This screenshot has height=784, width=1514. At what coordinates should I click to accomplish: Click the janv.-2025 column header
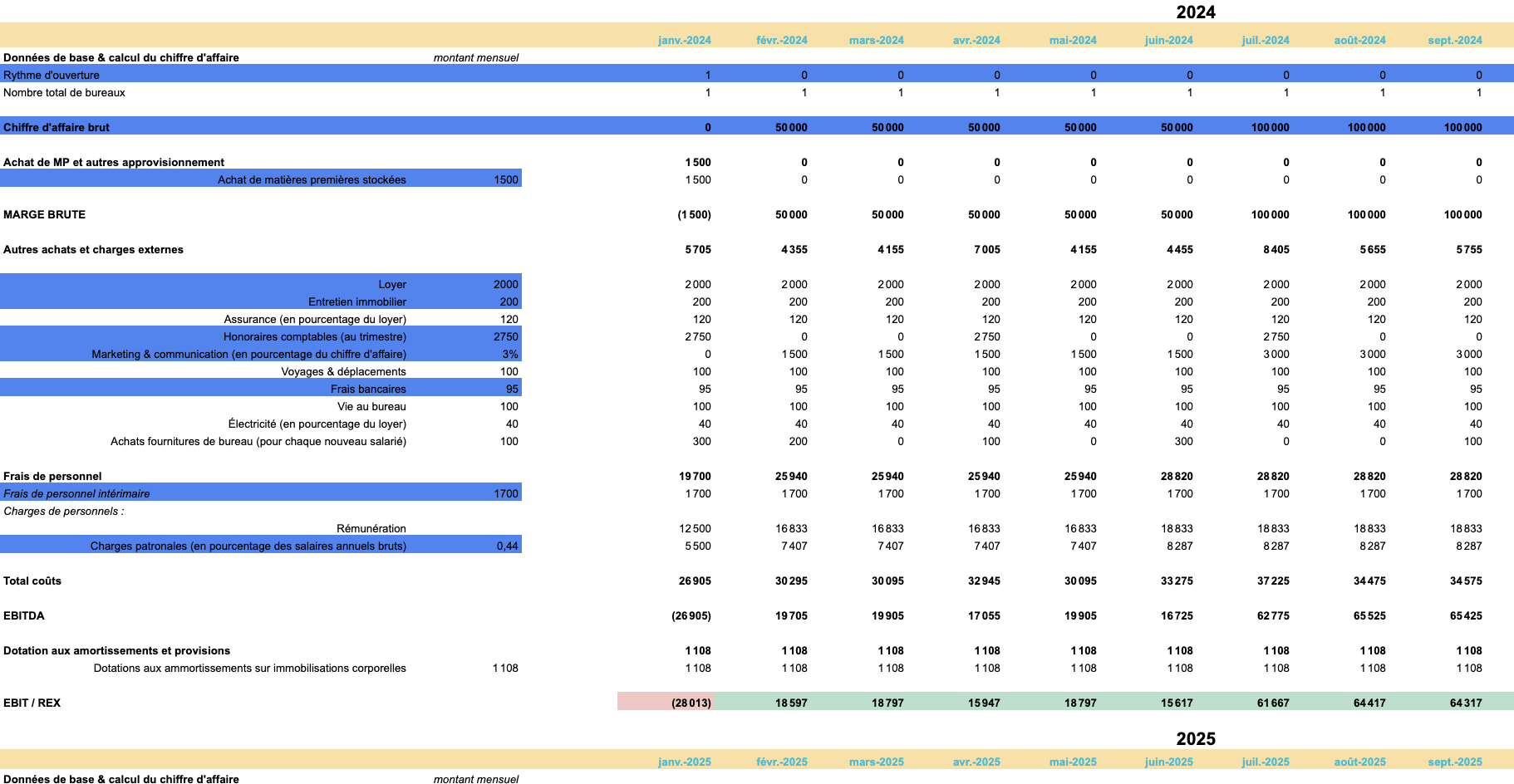tap(686, 761)
